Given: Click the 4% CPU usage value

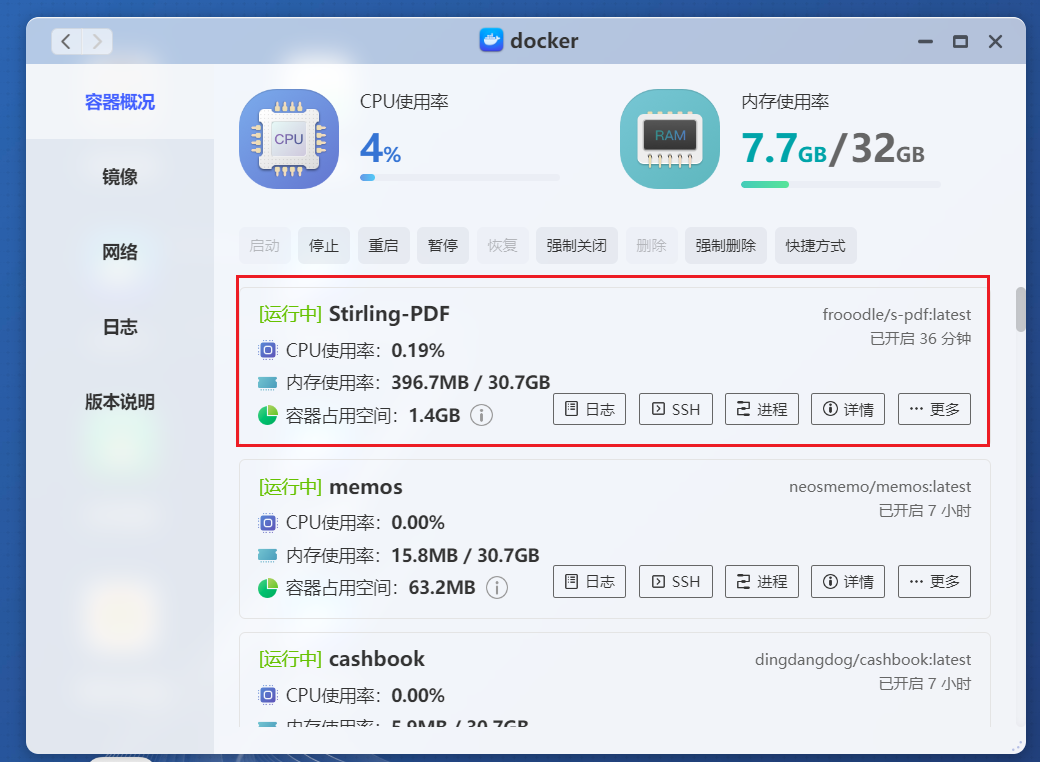Looking at the screenshot, I should 381,148.
